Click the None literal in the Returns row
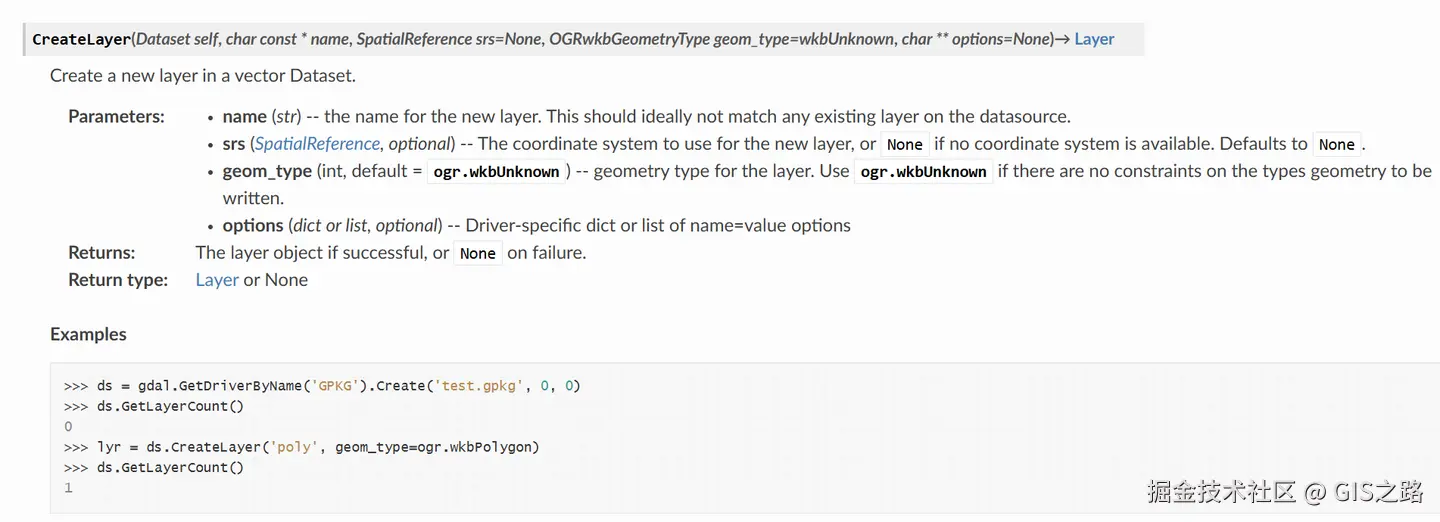The height and width of the screenshot is (522, 1440). pyautogui.click(x=477, y=253)
